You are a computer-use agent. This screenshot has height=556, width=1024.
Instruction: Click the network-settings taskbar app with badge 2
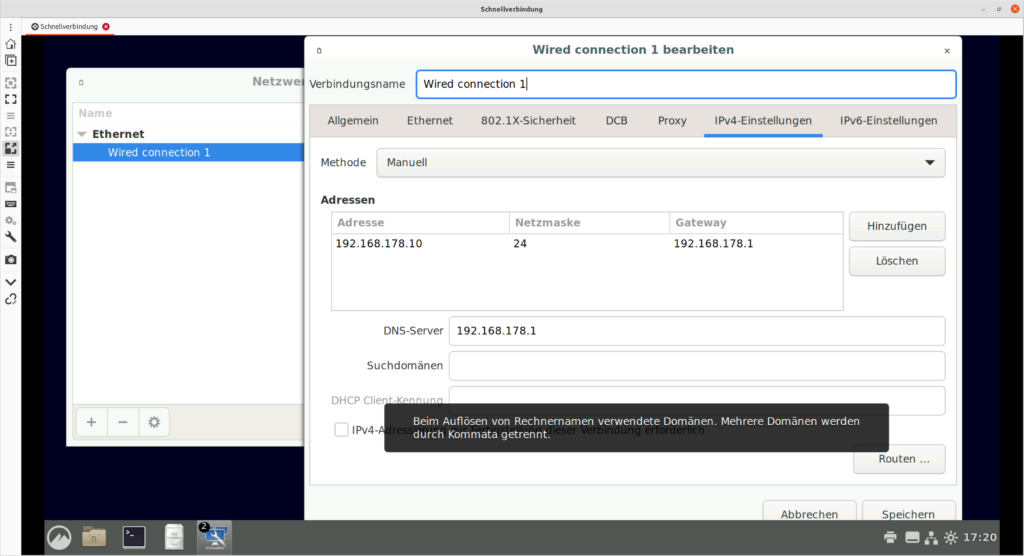click(x=214, y=537)
